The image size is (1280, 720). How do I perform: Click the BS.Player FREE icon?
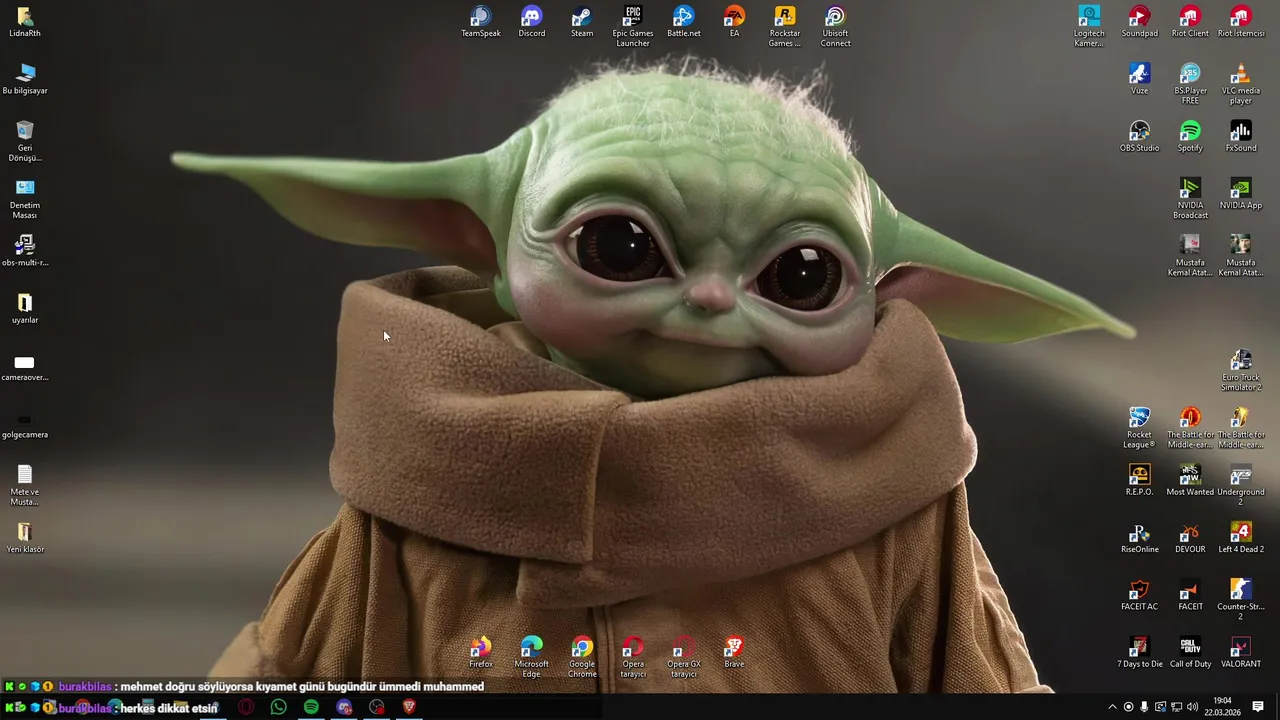[x=1190, y=83]
